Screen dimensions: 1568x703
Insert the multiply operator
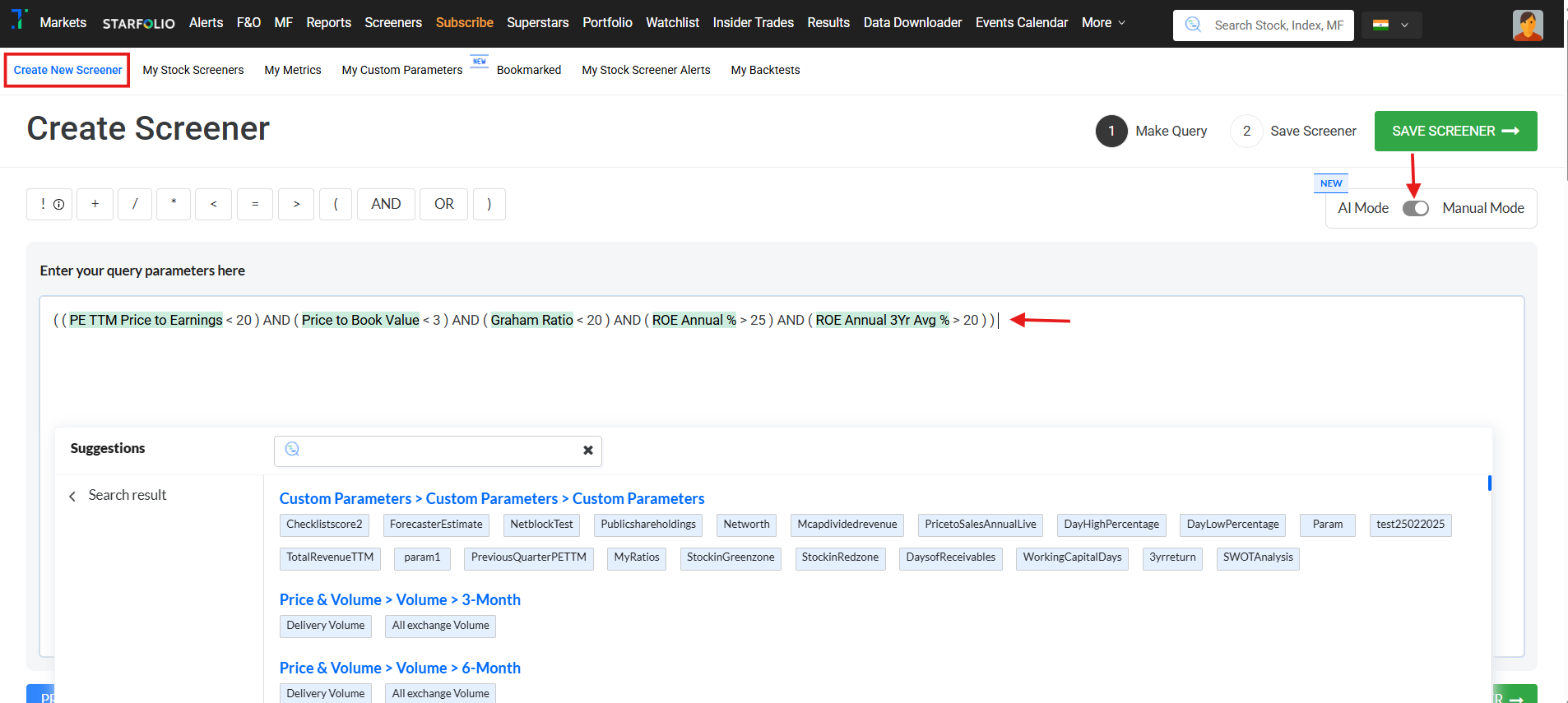(x=174, y=204)
